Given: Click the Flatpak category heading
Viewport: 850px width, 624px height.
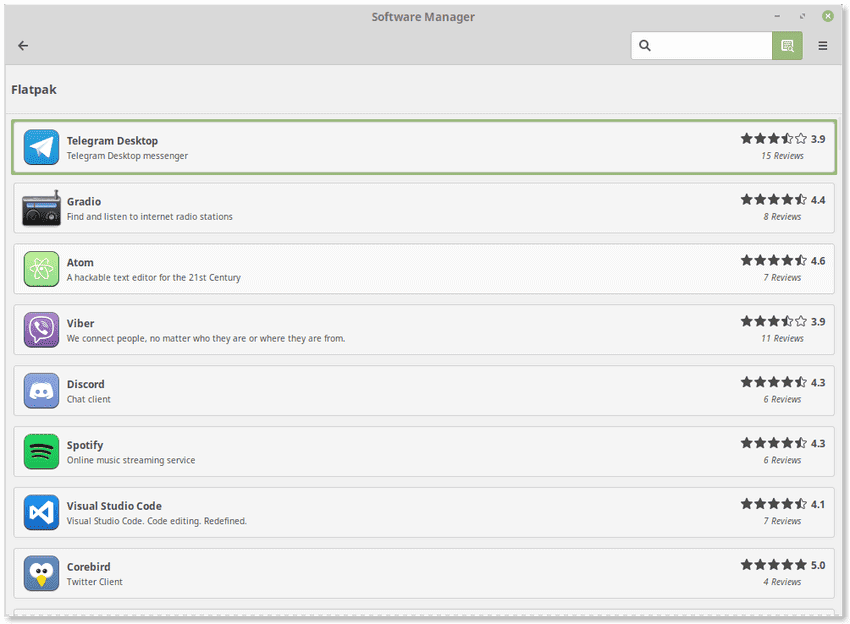Looking at the screenshot, I should click(x=34, y=90).
